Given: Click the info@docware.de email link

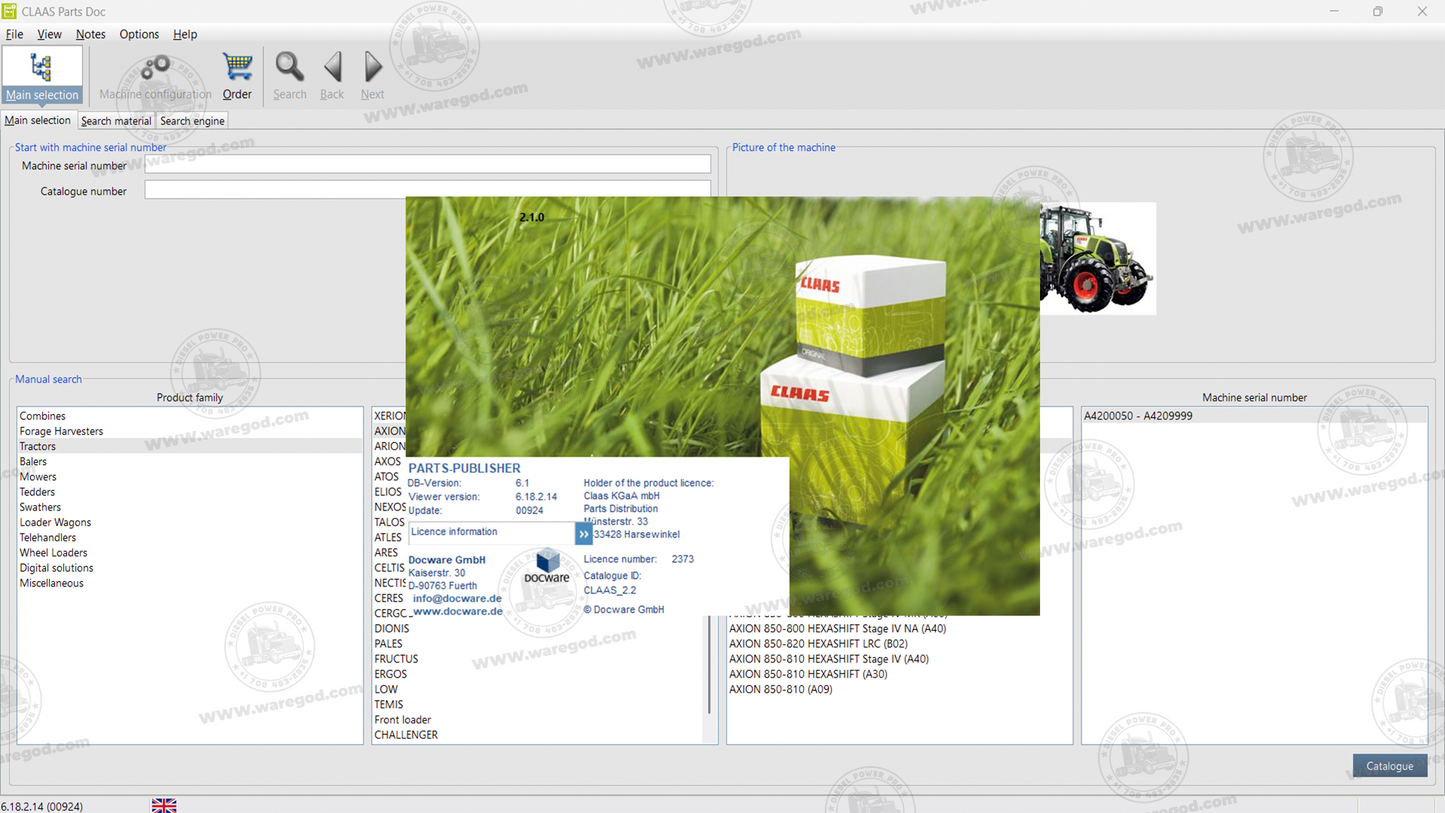Looking at the screenshot, I should pyautogui.click(x=455, y=597).
